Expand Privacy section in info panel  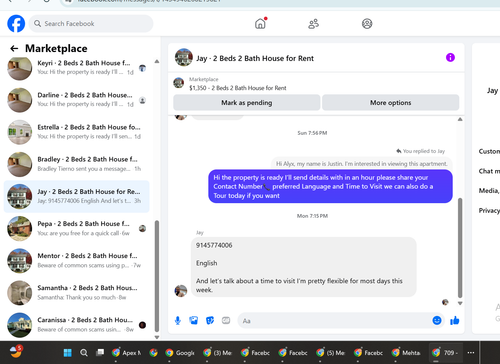[489, 210]
